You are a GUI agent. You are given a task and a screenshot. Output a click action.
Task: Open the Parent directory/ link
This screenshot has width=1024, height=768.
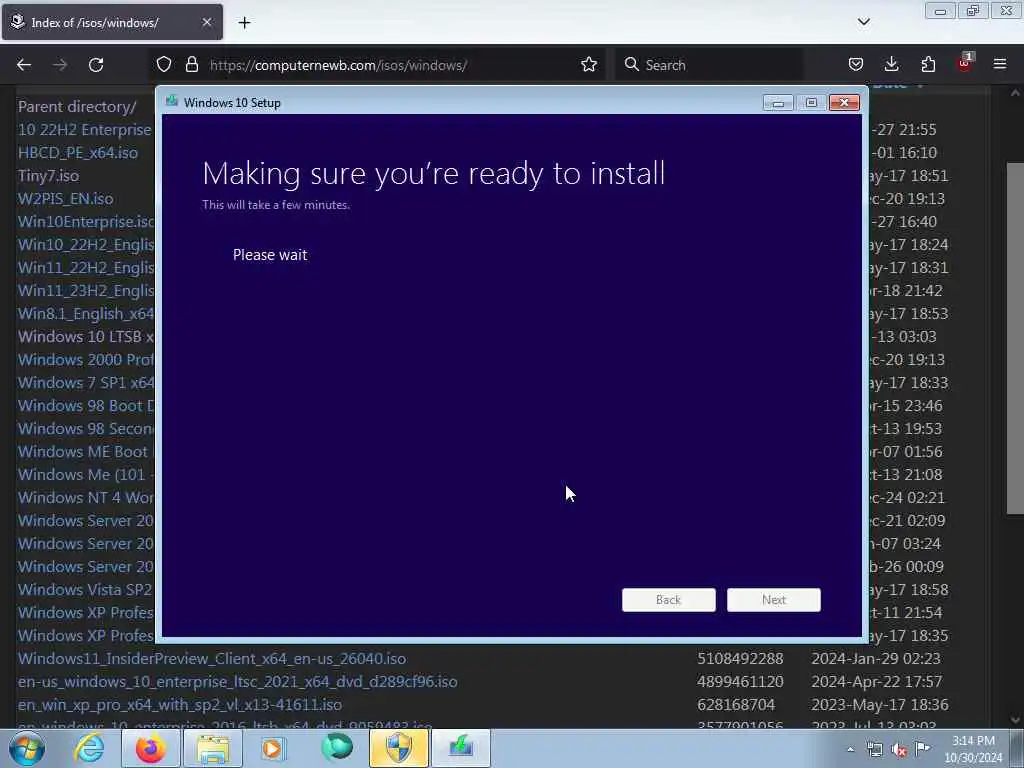tap(77, 106)
